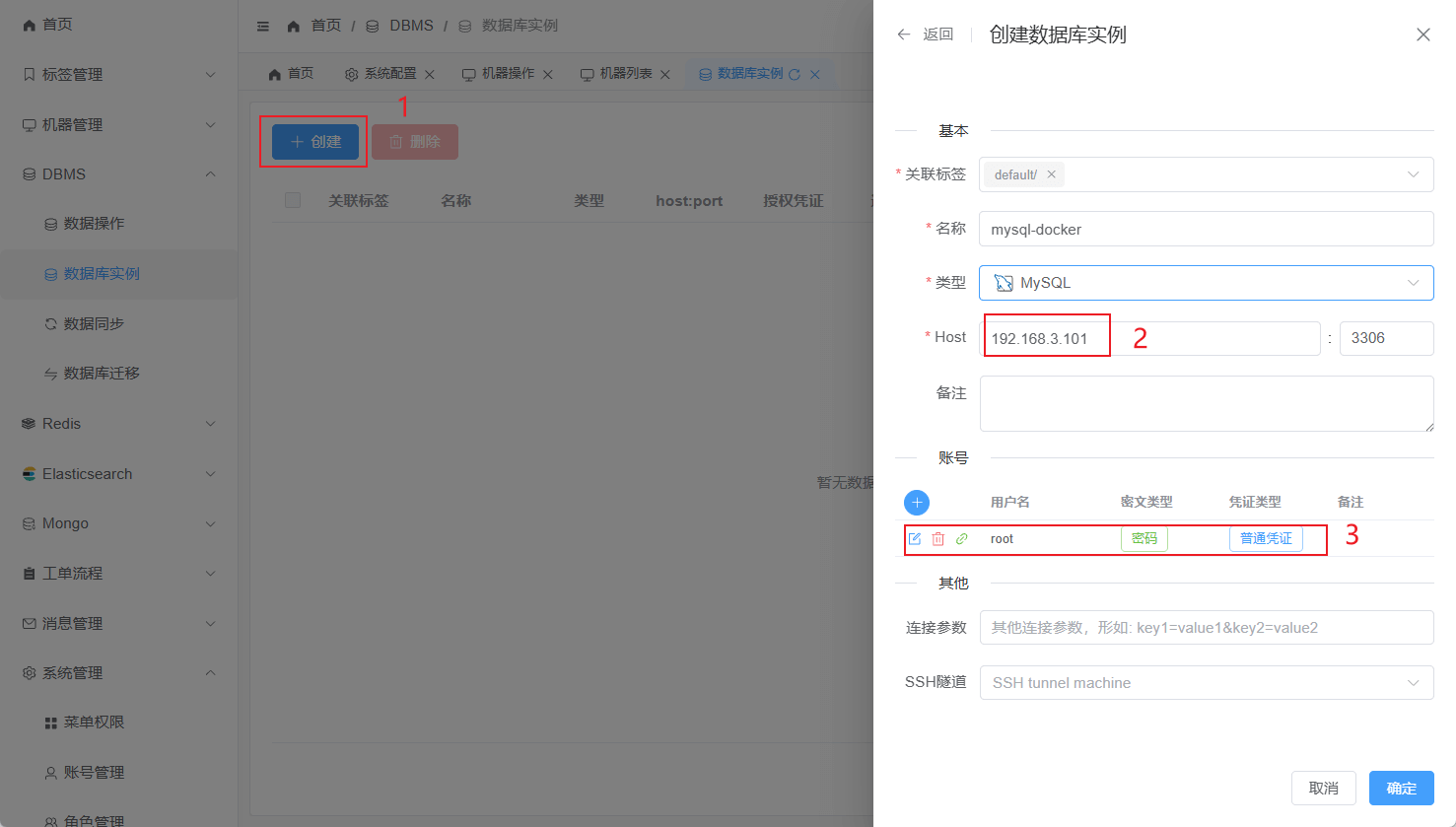Remove the default/ tag with its x icon
Viewport: 1456px width, 827px height.
point(1052,174)
